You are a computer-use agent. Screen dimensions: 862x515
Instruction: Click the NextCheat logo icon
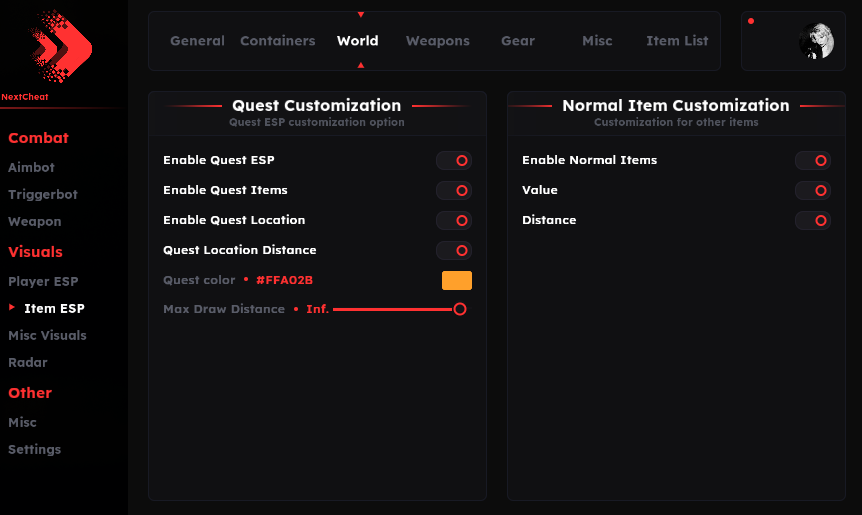pyautogui.click(x=60, y=46)
